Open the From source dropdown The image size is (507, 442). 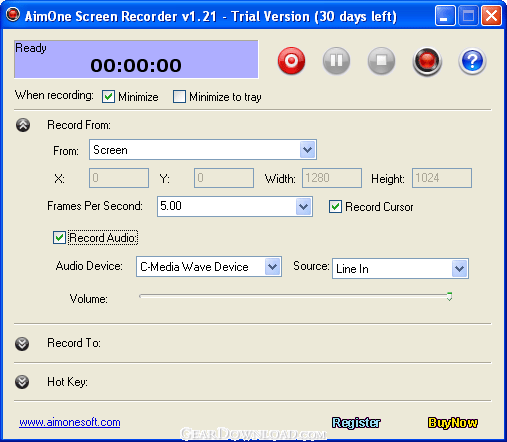tap(307, 150)
